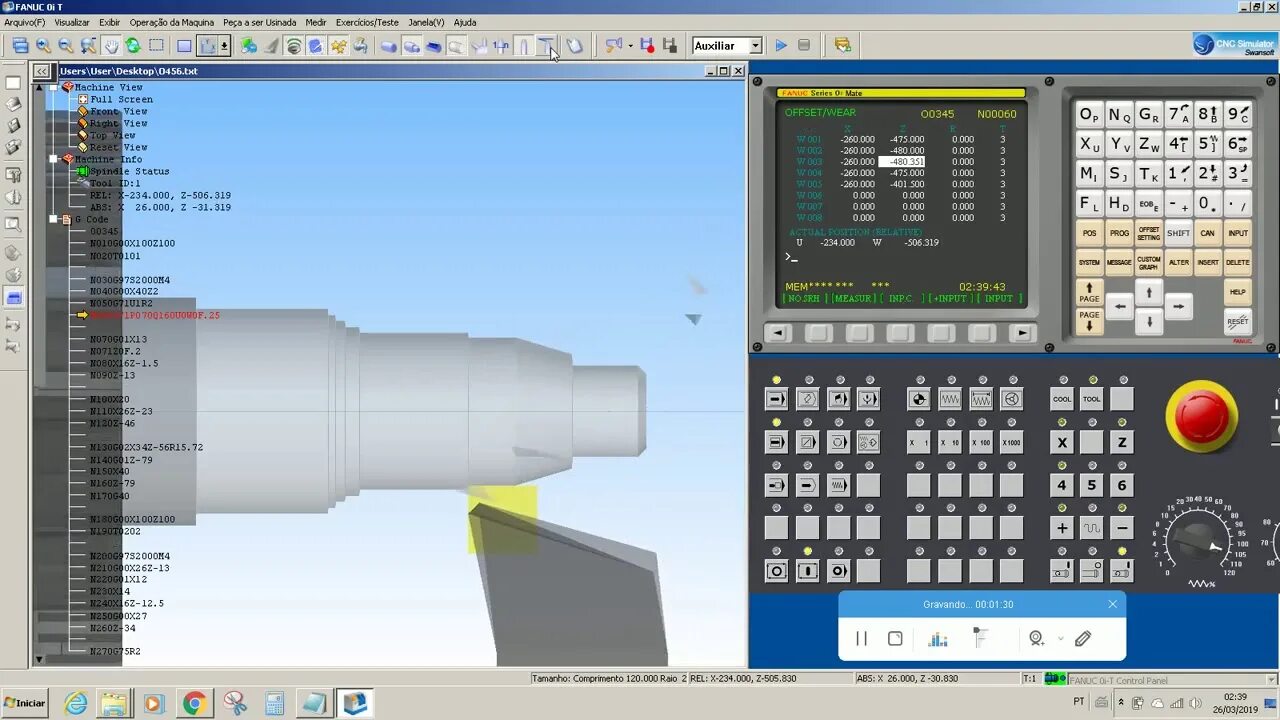The width and height of the screenshot is (1280, 720).
Task: Open the dropdown arrow beside the view icon
Action: pos(224,46)
